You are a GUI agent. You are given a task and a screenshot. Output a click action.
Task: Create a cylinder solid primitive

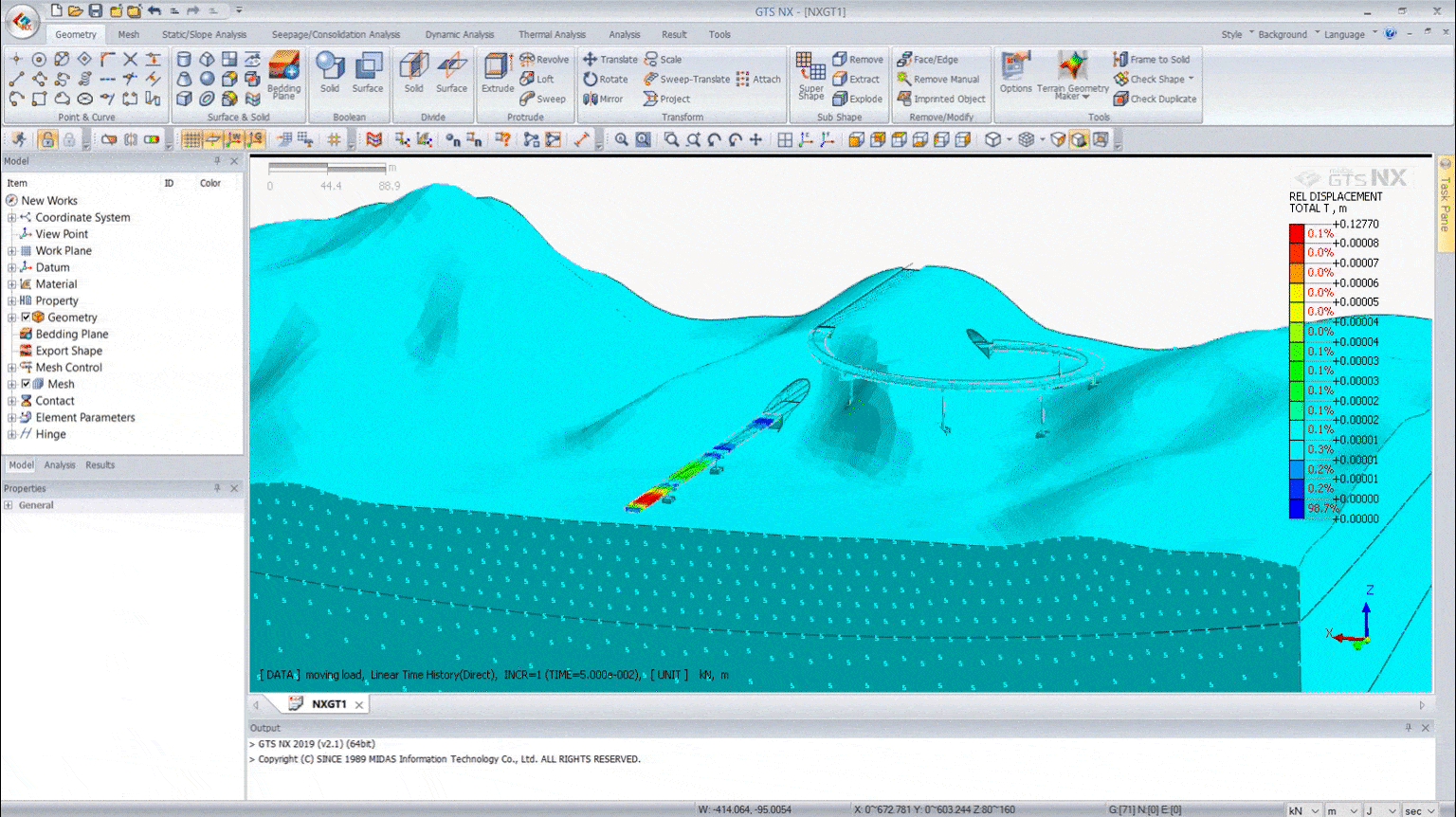tap(184, 59)
